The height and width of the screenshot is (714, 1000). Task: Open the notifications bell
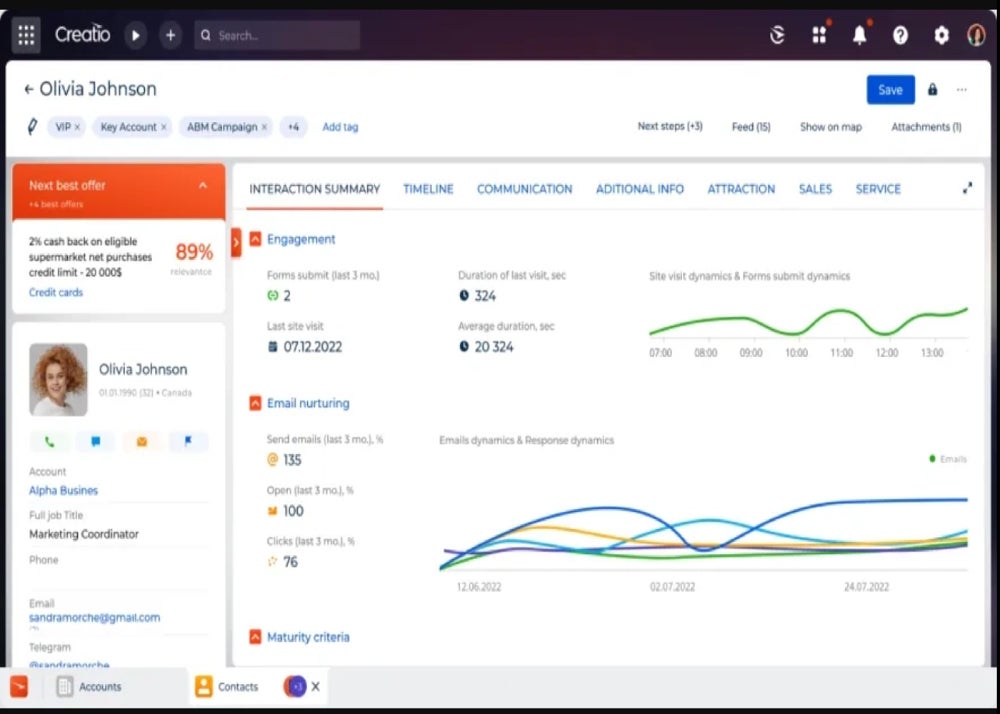(860, 35)
